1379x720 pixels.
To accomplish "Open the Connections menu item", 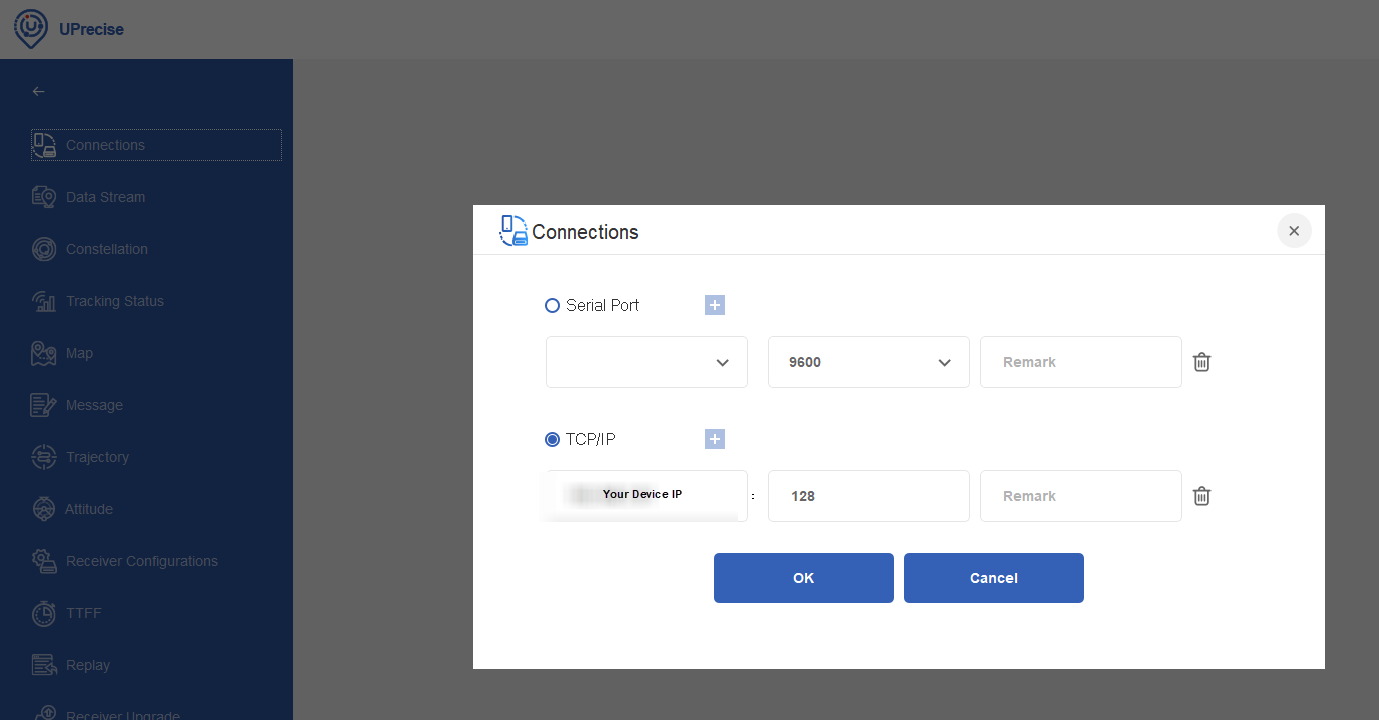I will [156, 145].
